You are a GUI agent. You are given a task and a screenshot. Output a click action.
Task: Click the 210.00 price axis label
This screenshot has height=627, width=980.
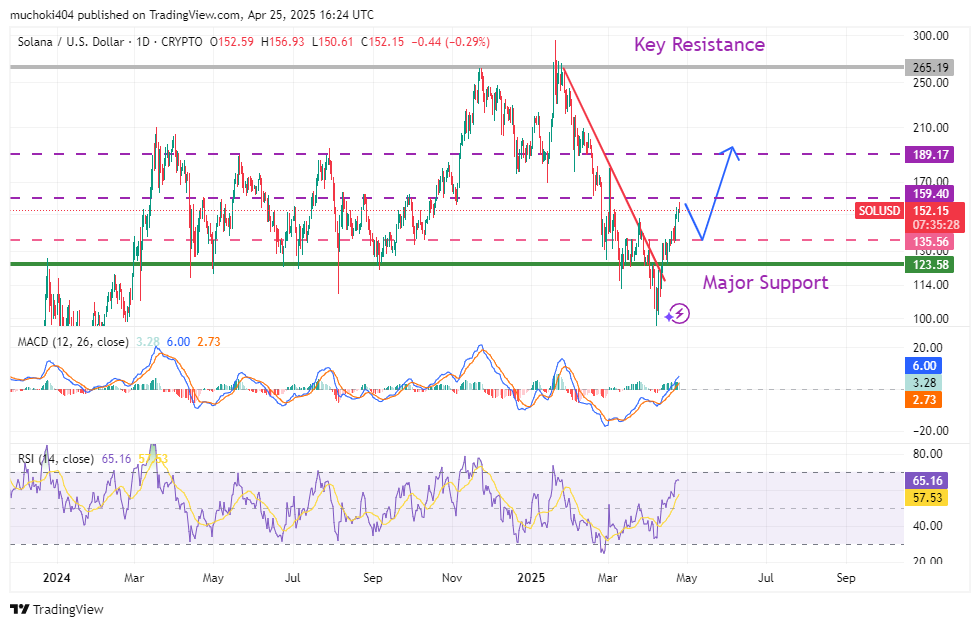pyautogui.click(x=931, y=128)
